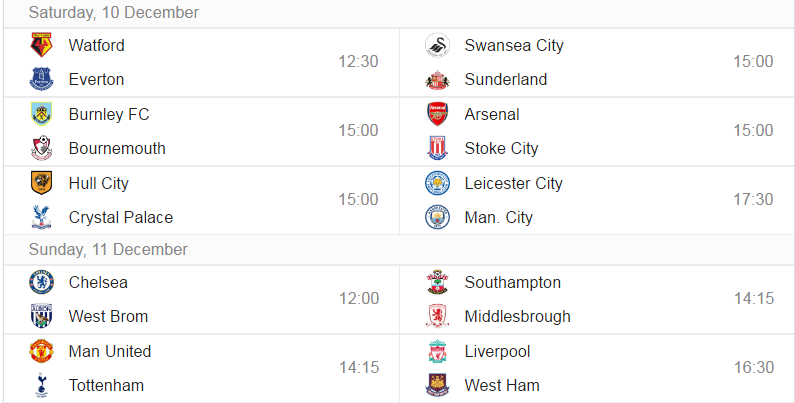Click the Chelsea club badge
The width and height of the screenshot is (795, 403).
pos(42,282)
